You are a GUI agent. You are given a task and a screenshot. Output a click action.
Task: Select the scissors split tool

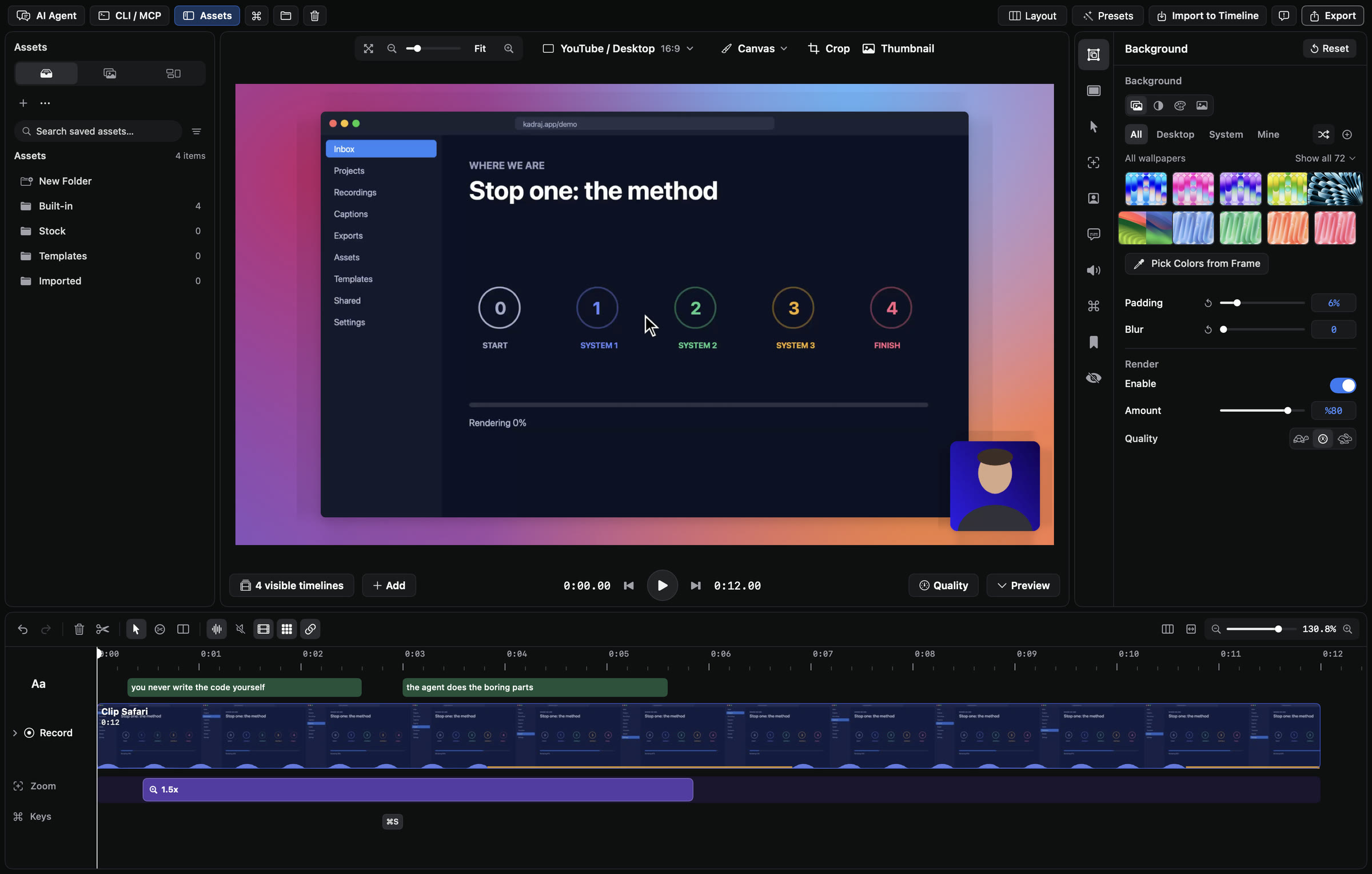tap(102, 629)
